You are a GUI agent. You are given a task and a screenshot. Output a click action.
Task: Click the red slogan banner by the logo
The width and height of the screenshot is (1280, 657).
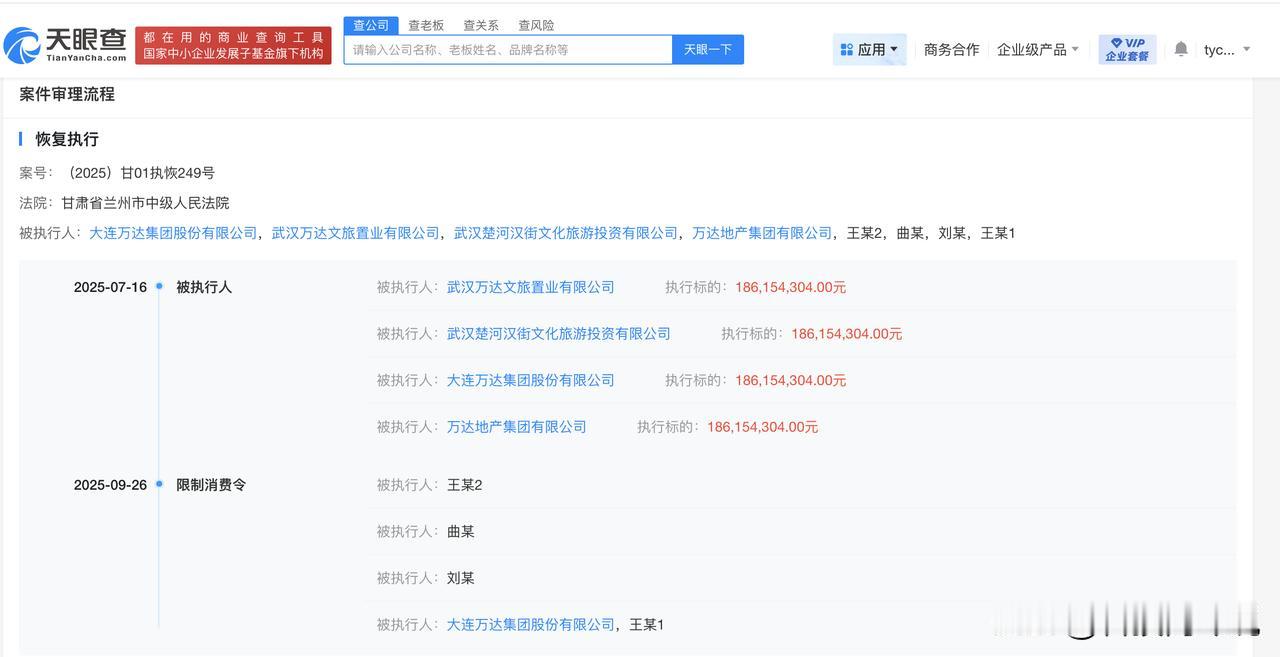tap(233, 45)
